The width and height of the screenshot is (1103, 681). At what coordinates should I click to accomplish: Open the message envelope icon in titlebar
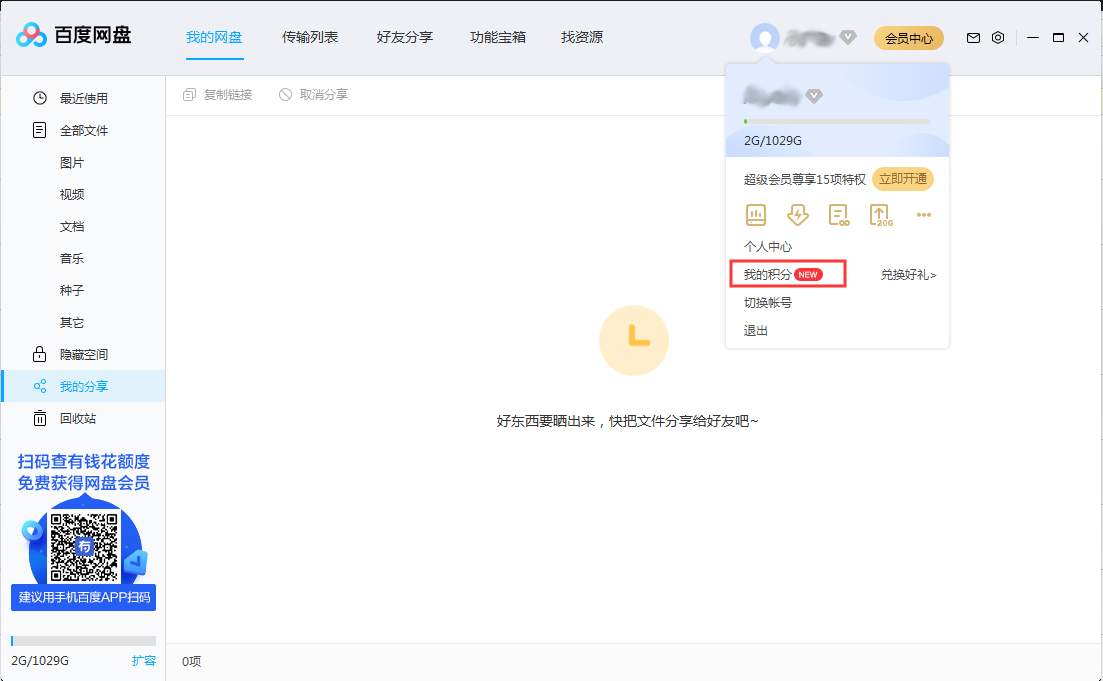[972, 37]
